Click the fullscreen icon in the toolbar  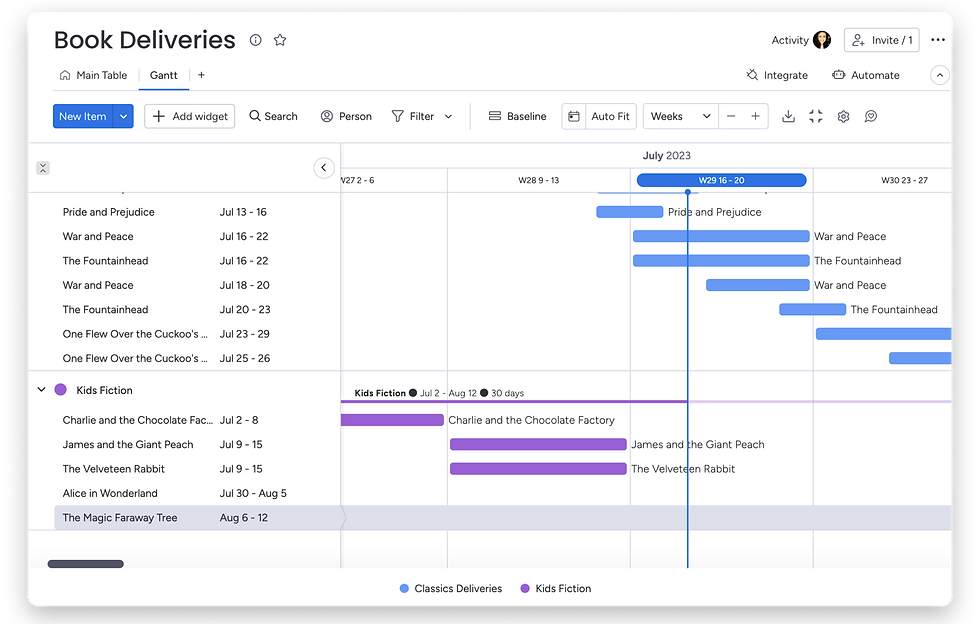click(x=816, y=116)
